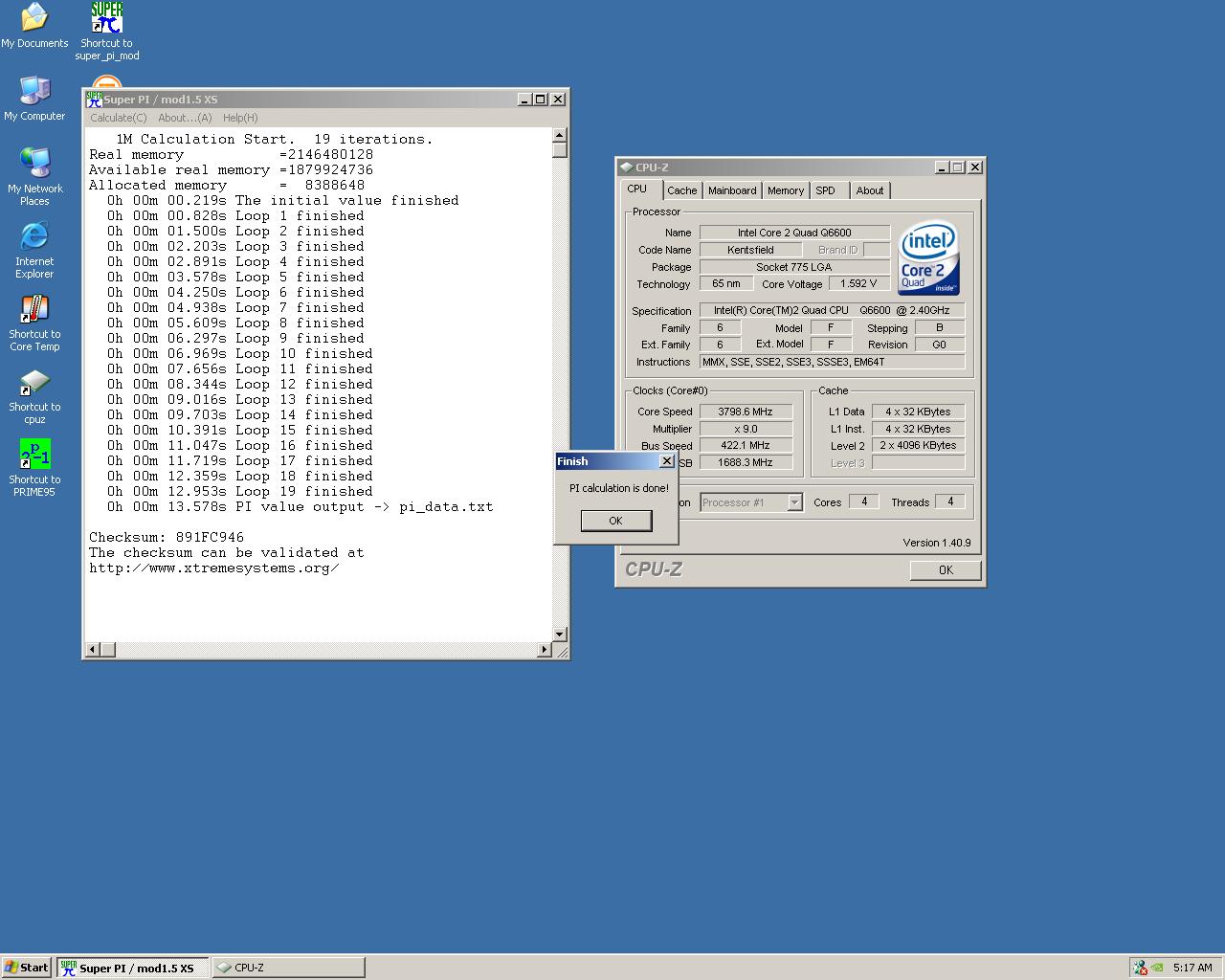The height and width of the screenshot is (980, 1225).
Task: Click the Revision value G0
Action: pyautogui.click(x=939, y=345)
